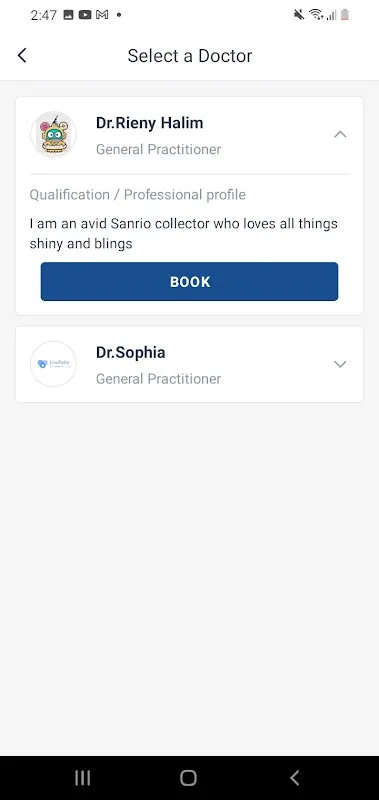Open Android recent apps button
The width and height of the screenshot is (379, 800).
83,778
